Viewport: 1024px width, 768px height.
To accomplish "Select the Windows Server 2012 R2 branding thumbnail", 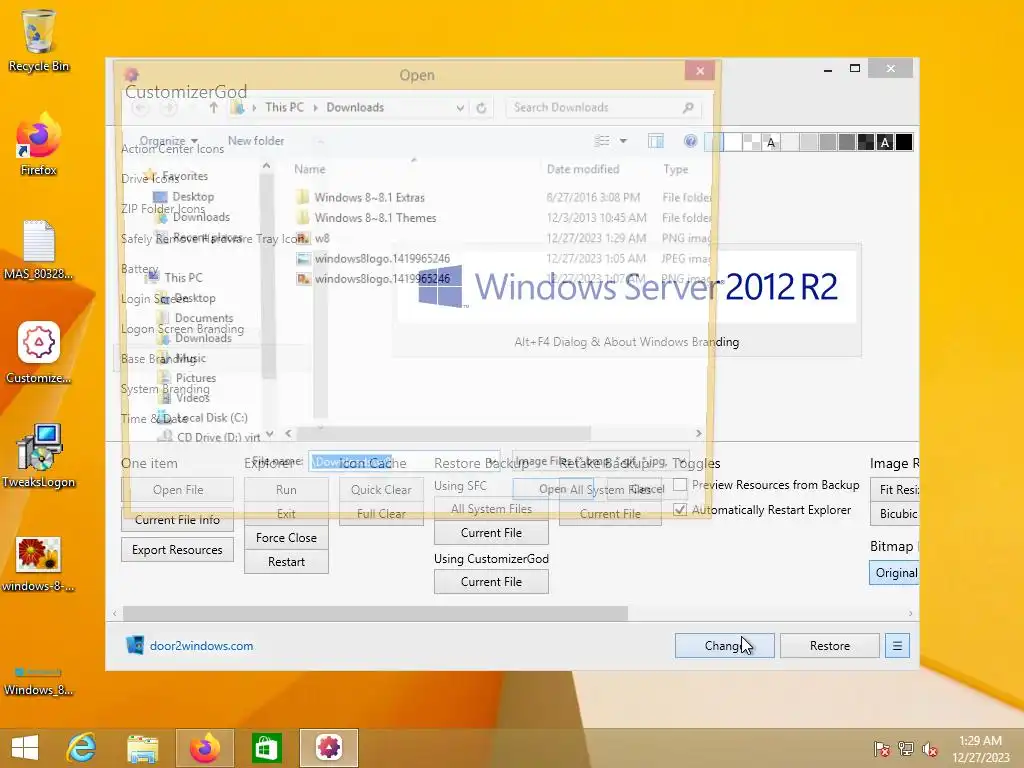I will coord(626,300).
